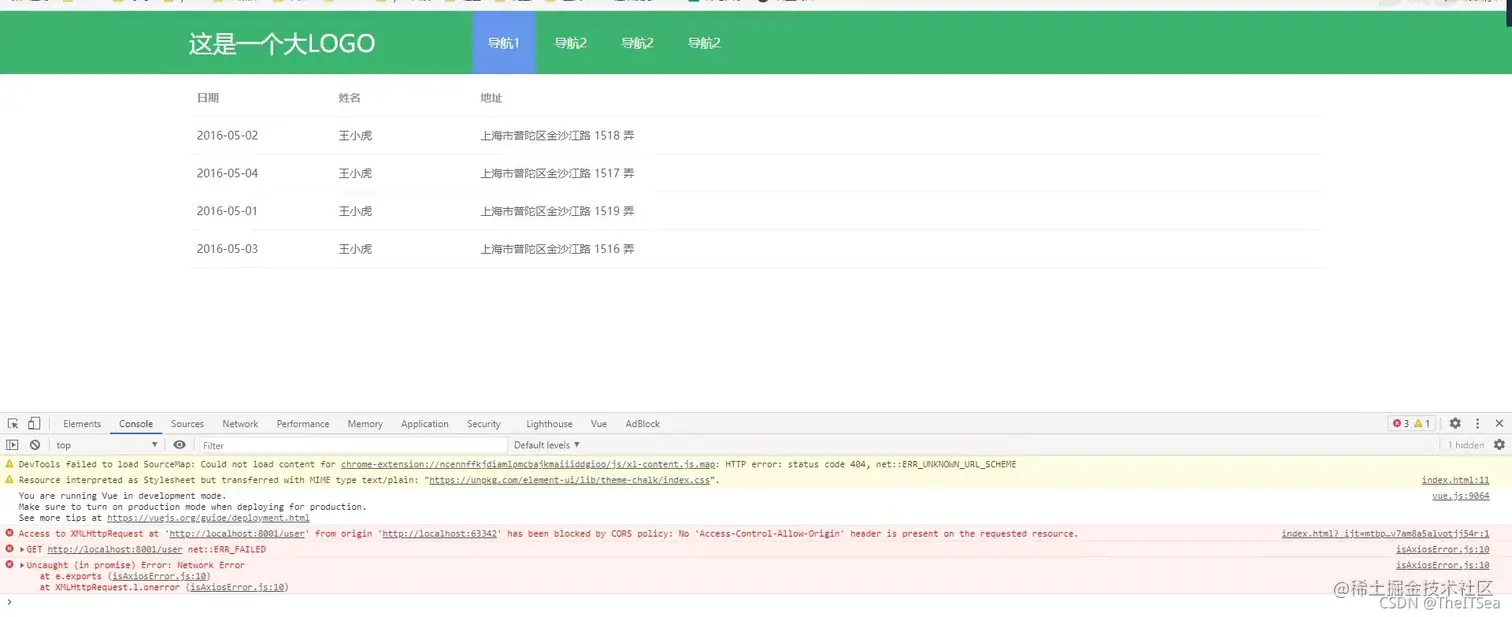The height and width of the screenshot is (617, 1512).
Task: Click the clear console icon
Action: 35,444
